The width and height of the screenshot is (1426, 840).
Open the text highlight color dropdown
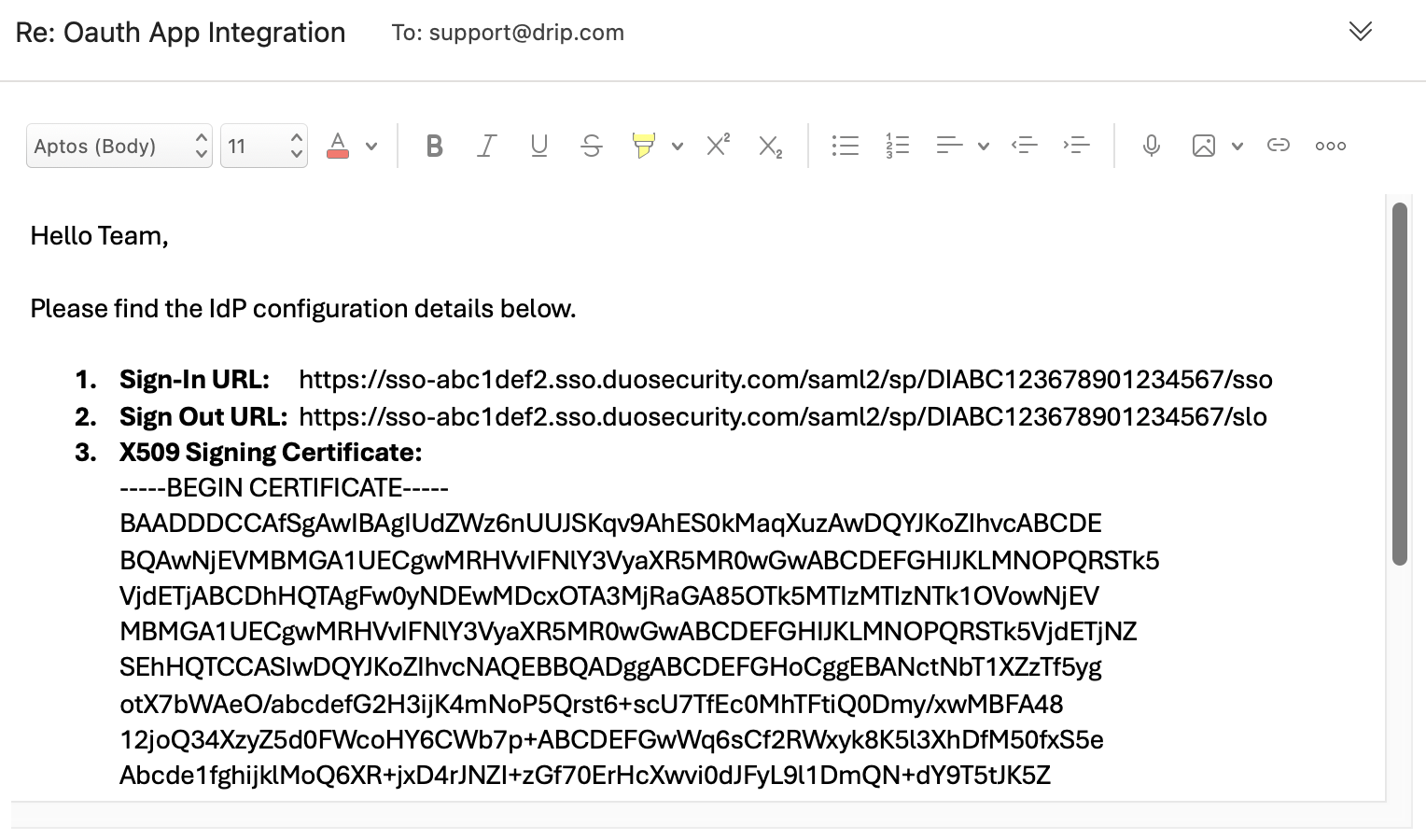click(x=678, y=146)
